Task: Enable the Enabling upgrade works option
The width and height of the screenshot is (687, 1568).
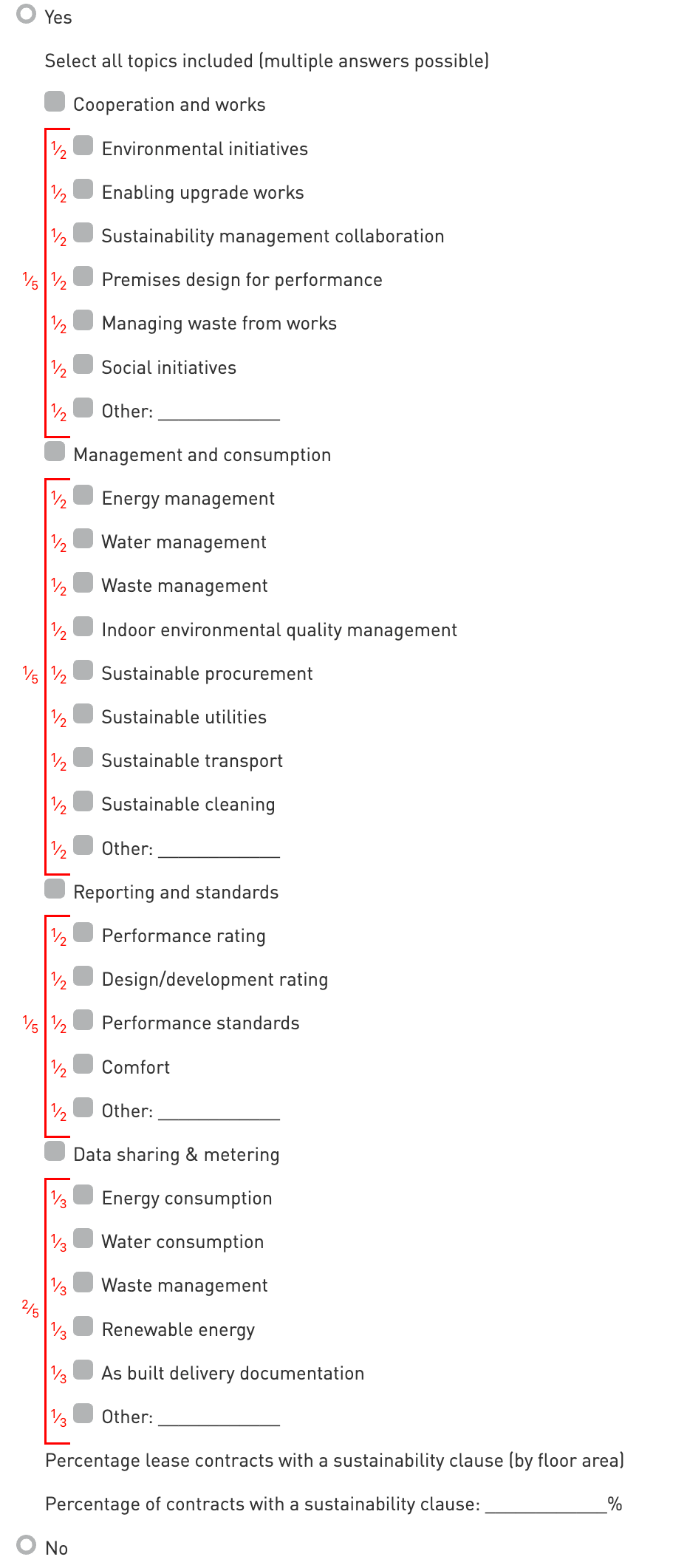Action: (x=83, y=189)
